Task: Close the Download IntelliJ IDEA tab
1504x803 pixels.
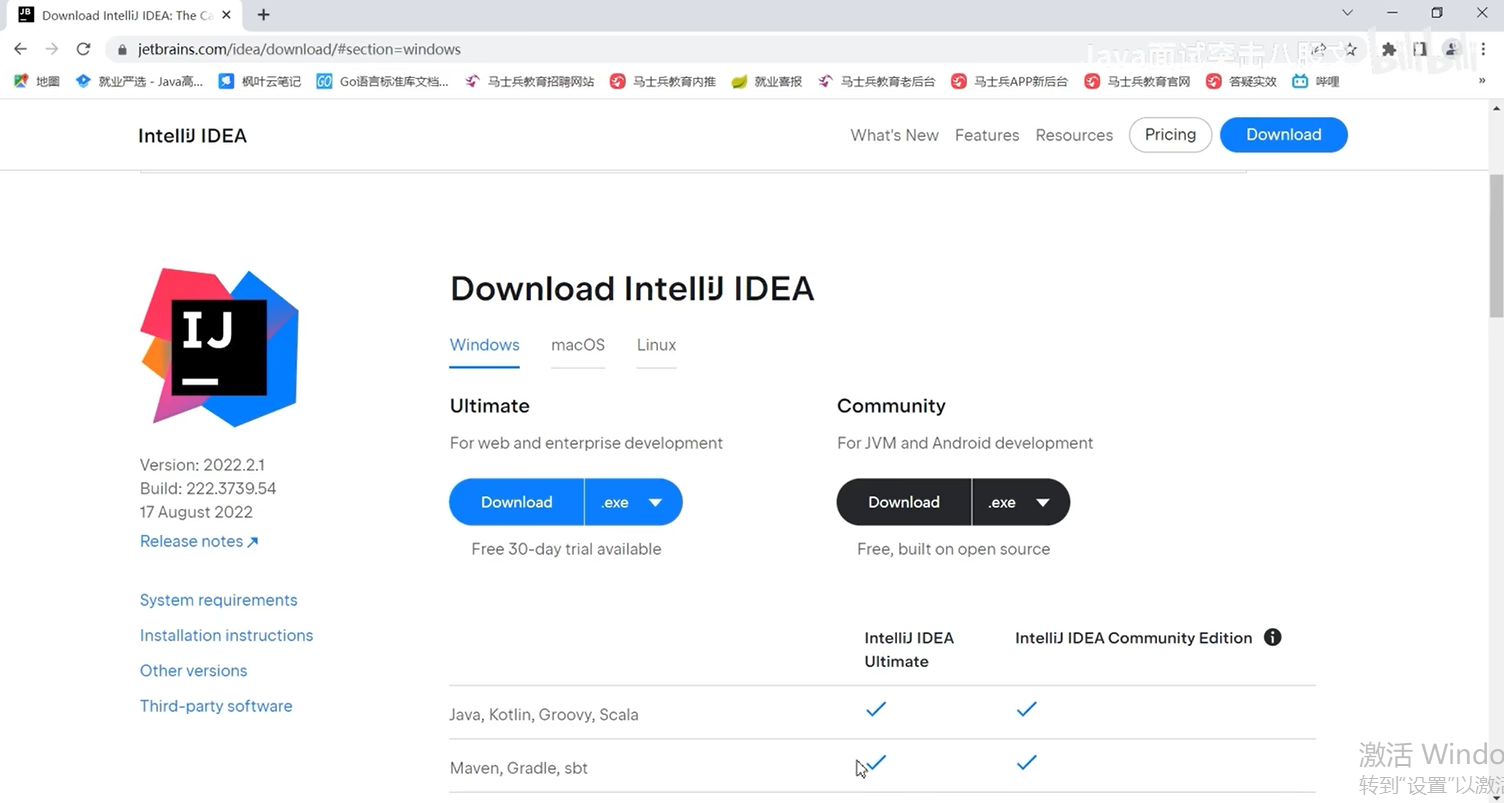Action: (229, 15)
